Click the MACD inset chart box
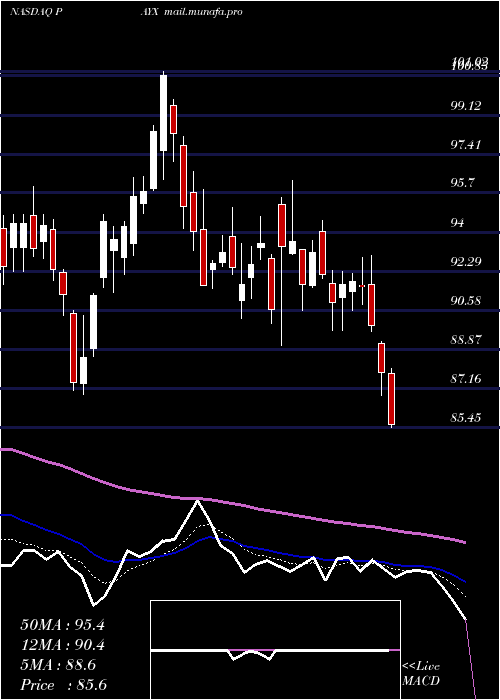This screenshot has width=500, height=700. [275, 650]
